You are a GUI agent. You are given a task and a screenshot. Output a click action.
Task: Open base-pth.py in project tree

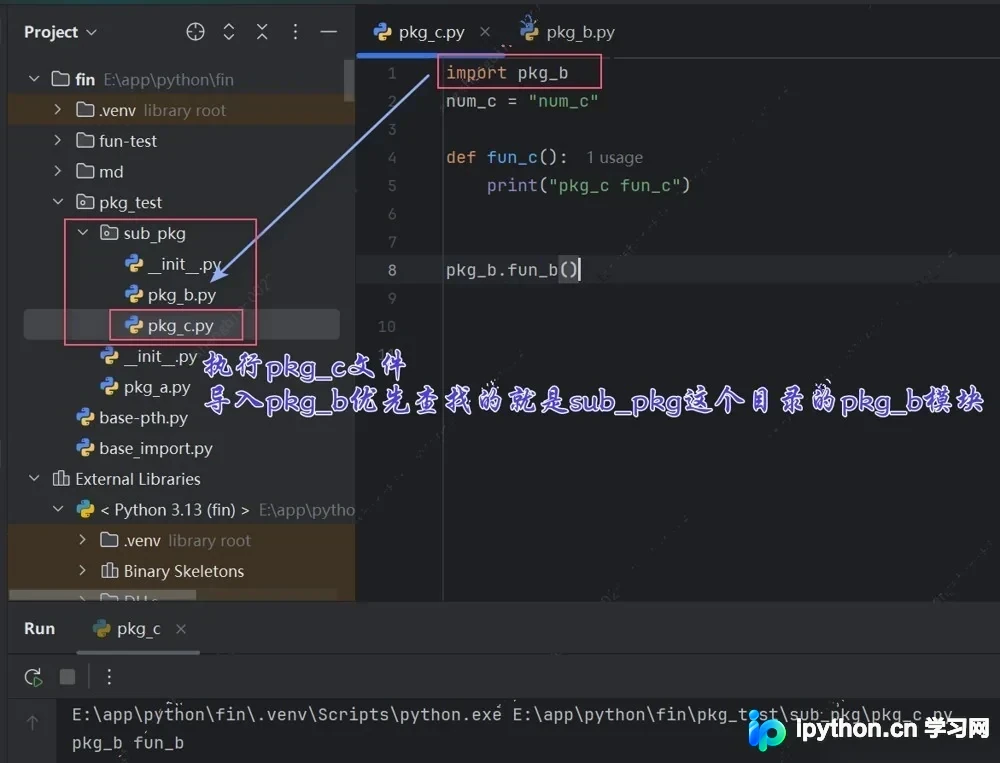click(x=143, y=417)
